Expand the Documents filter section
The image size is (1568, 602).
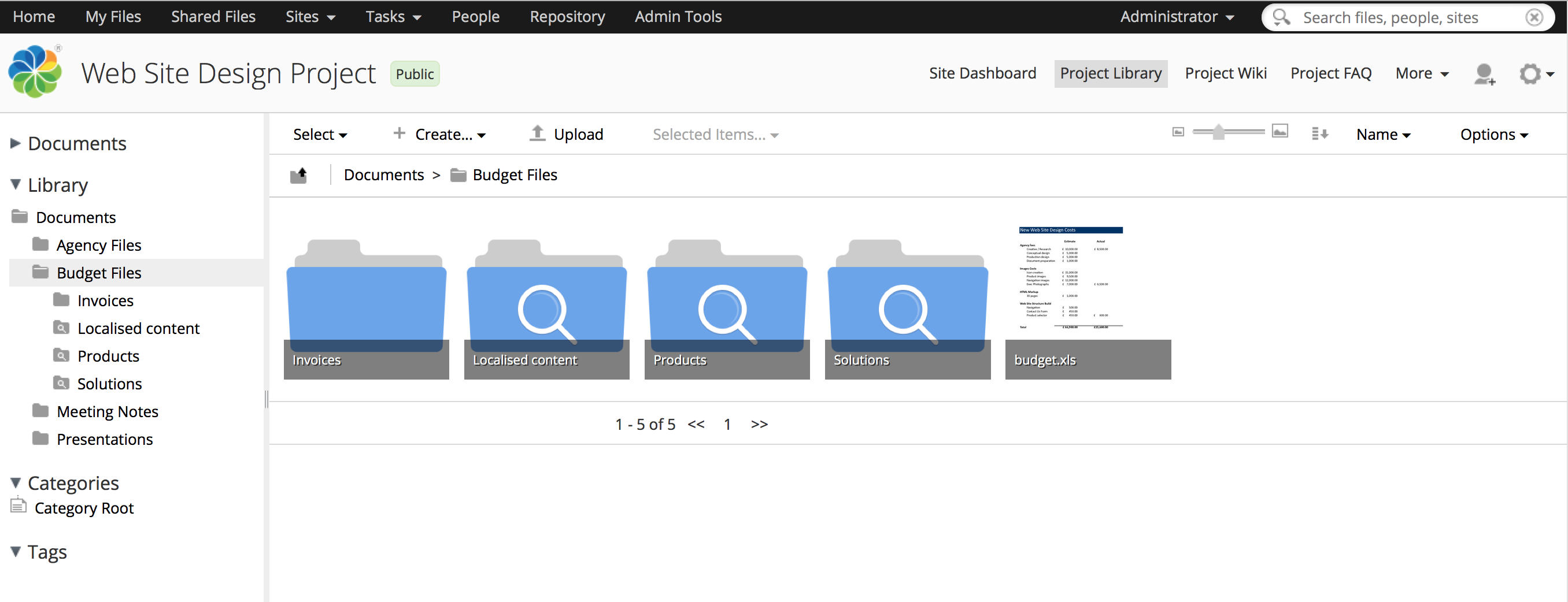click(16, 143)
